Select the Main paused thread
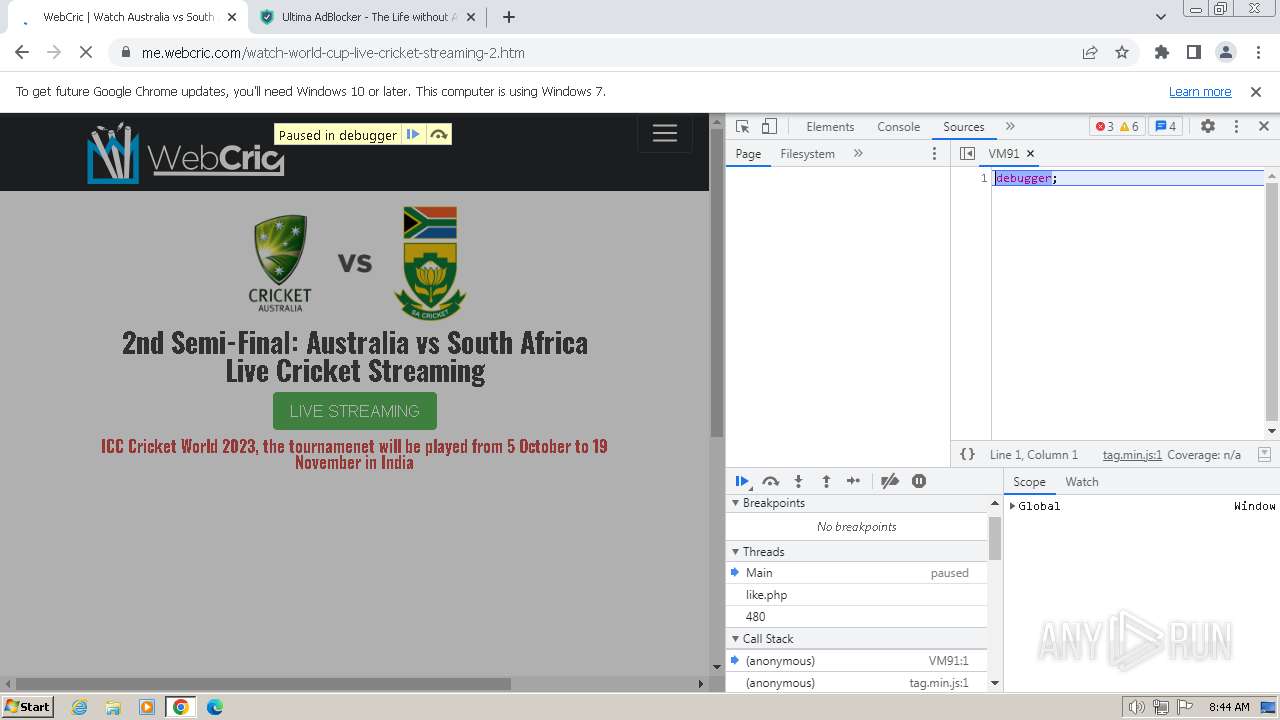 tap(857, 573)
